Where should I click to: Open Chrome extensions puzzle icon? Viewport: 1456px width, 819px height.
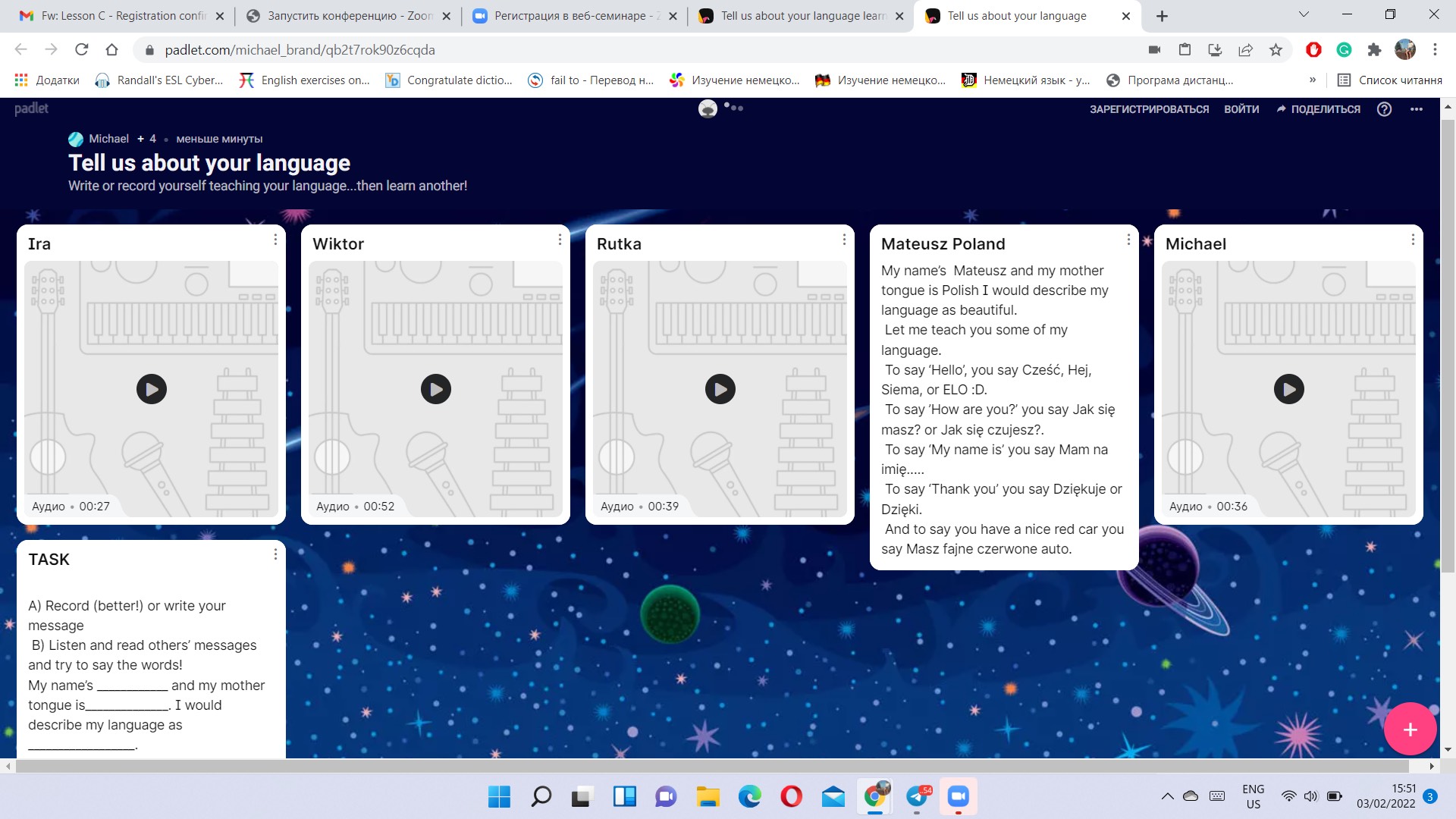click(1374, 50)
